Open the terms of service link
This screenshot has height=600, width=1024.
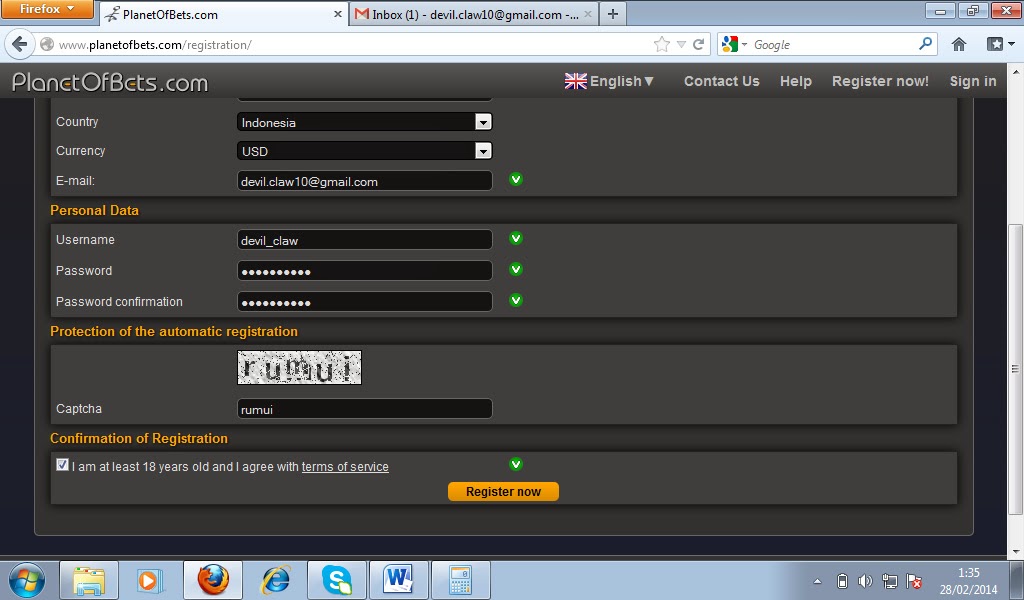coord(345,467)
